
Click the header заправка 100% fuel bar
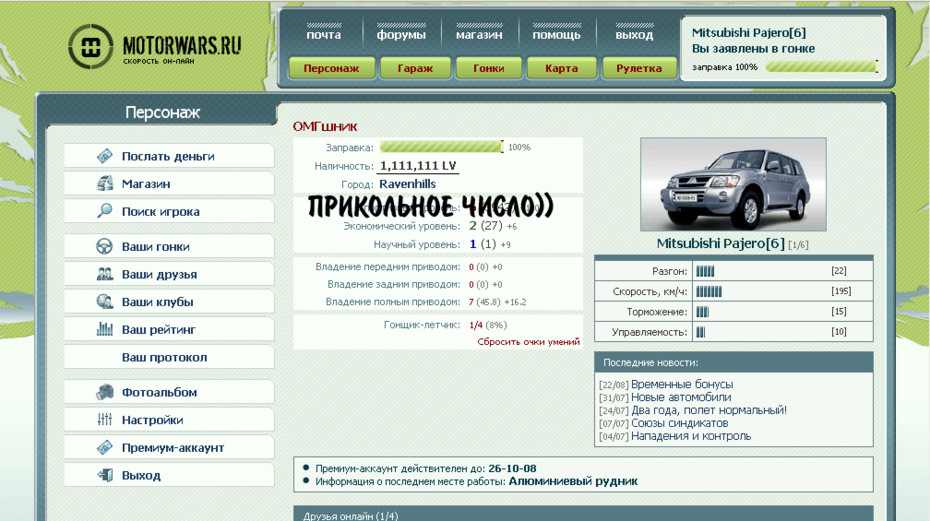(821, 66)
